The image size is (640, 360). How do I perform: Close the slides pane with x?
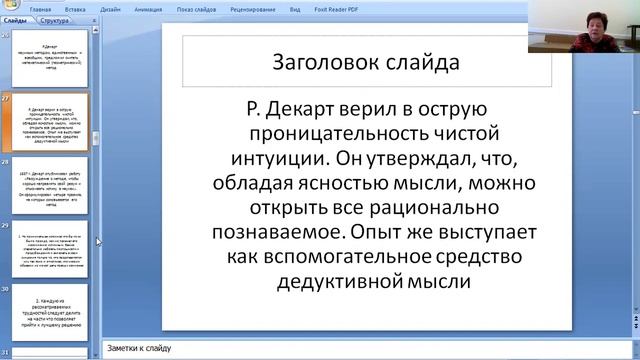point(94,20)
